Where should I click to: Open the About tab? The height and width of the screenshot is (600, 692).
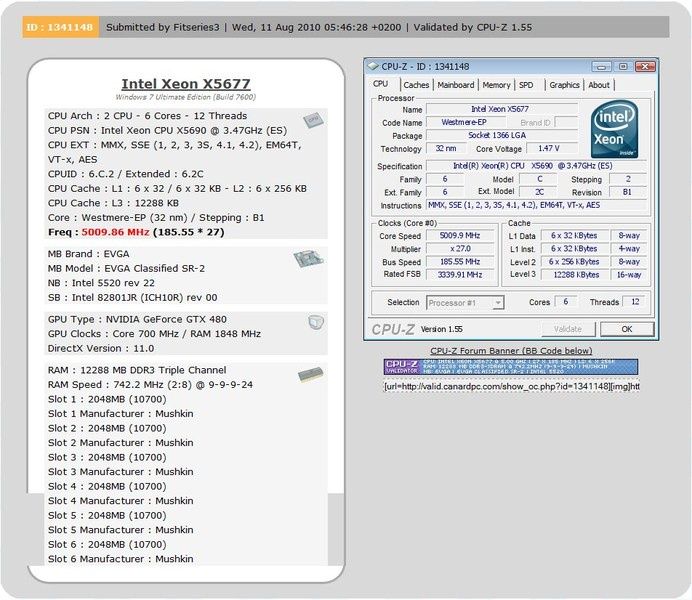pyautogui.click(x=599, y=85)
